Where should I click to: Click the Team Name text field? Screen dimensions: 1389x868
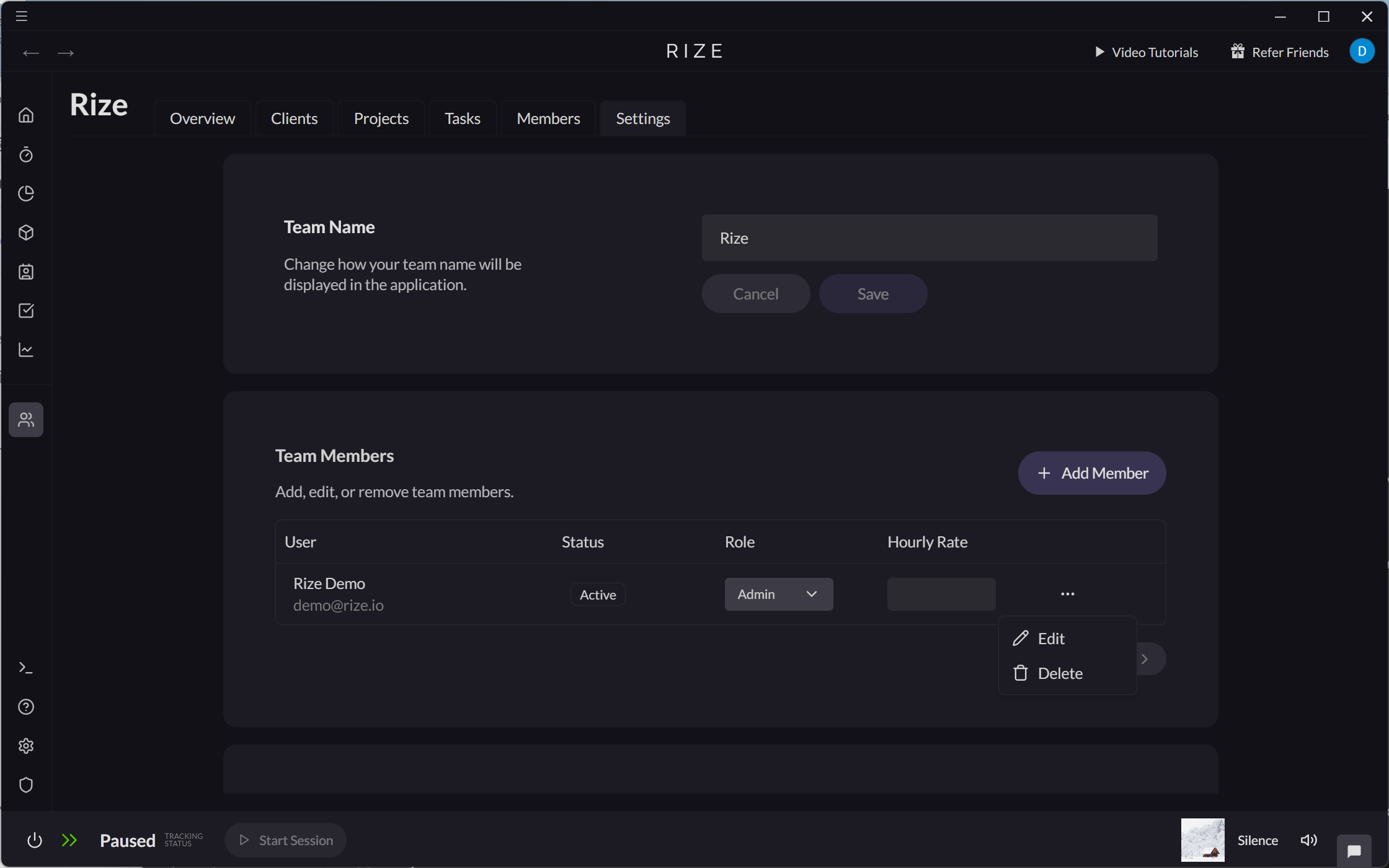click(930, 237)
